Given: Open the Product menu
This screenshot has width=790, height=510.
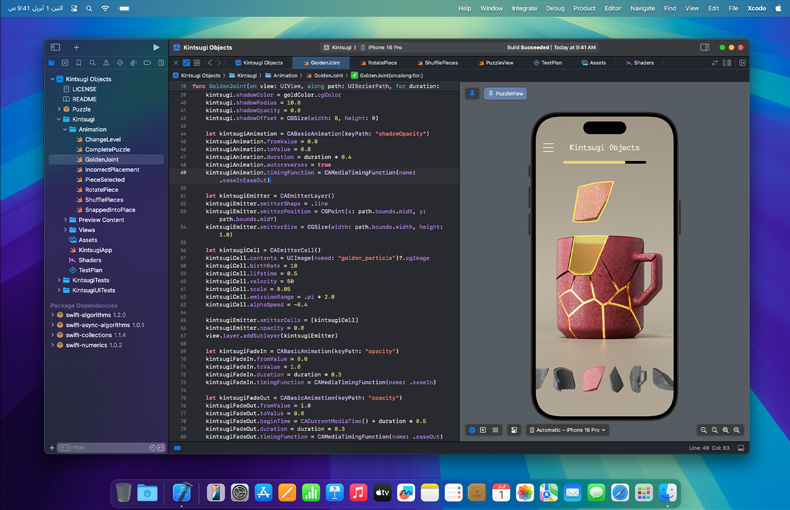Looking at the screenshot, I should (584, 8).
